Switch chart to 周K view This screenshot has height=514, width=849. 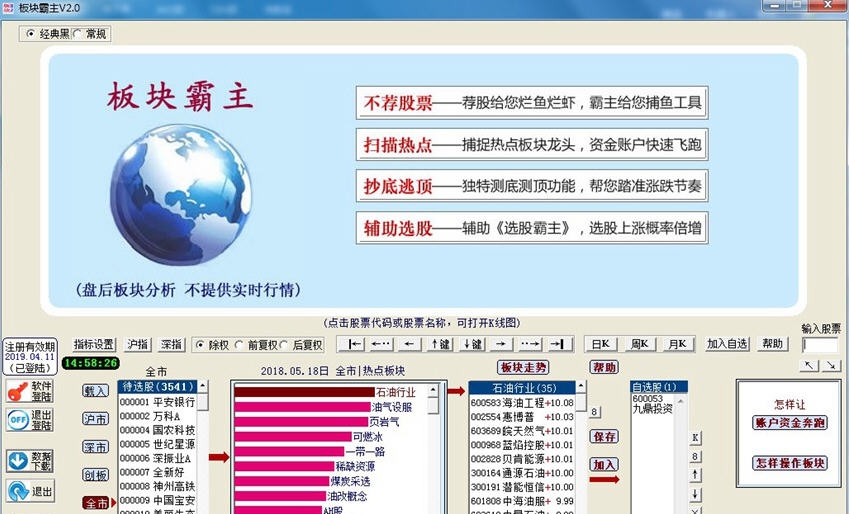tap(639, 344)
